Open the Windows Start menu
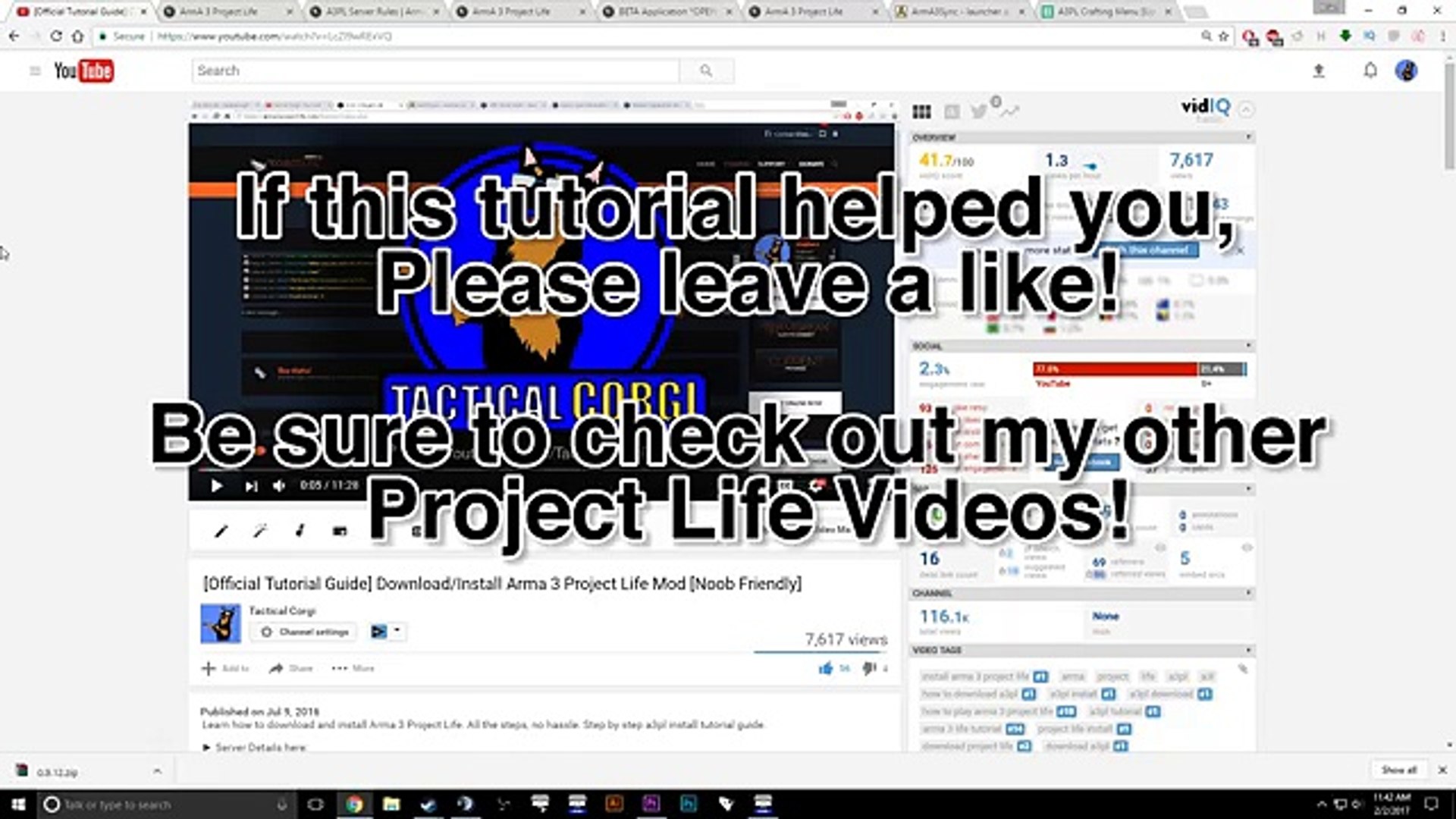Screen dimensions: 1456x819 [18, 804]
